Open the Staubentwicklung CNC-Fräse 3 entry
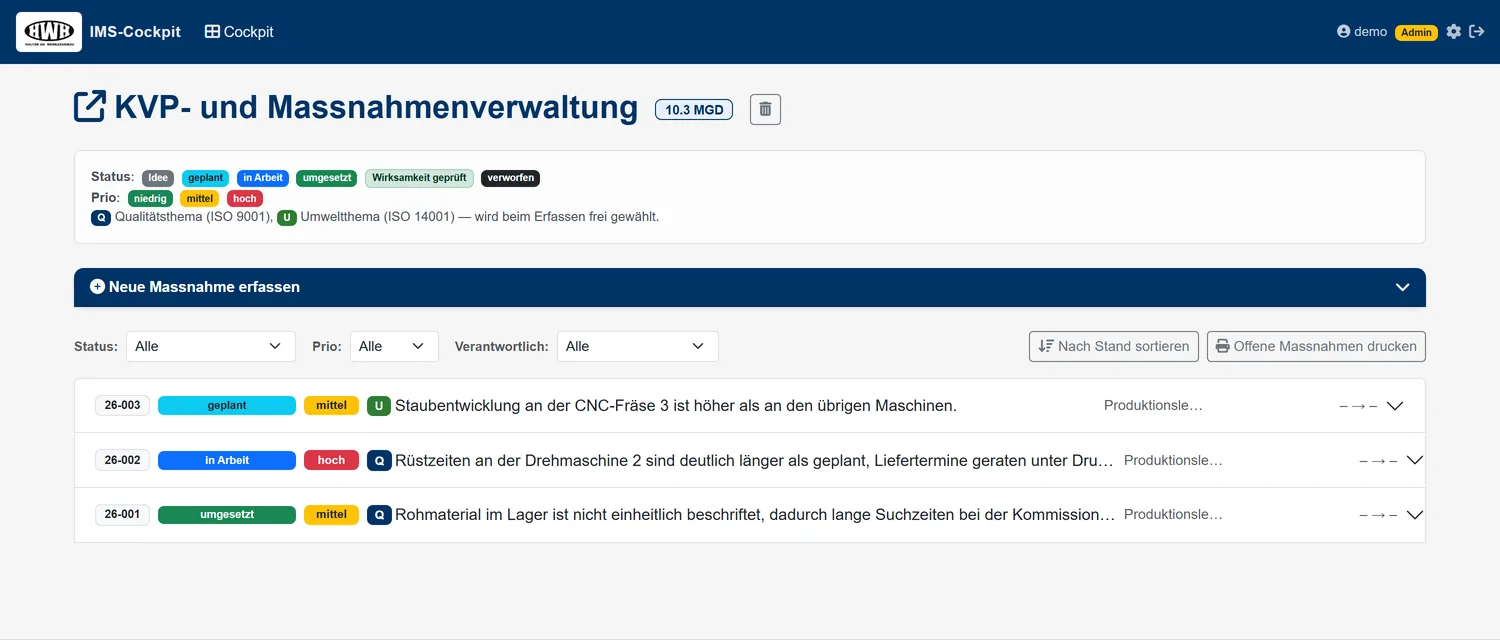1500x640 pixels. click(676, 405)
